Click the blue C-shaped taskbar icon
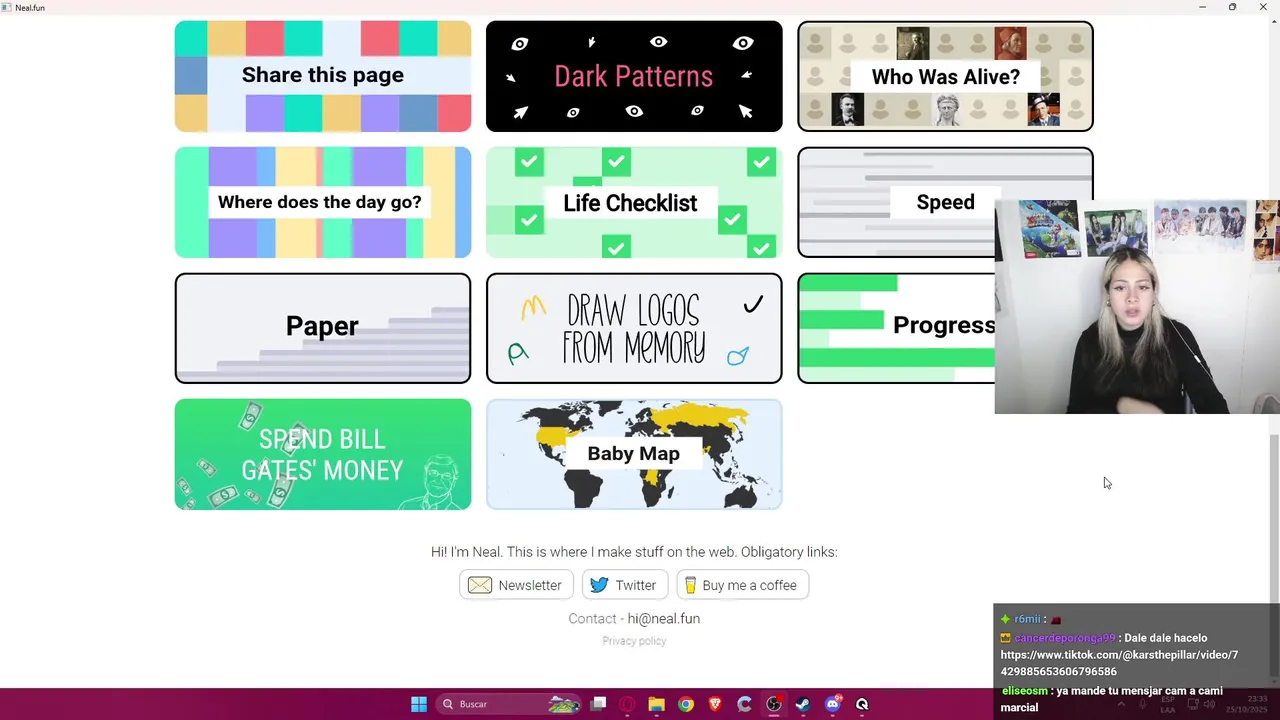Viewport: 1280px width, 720px height. pos(744,704)
